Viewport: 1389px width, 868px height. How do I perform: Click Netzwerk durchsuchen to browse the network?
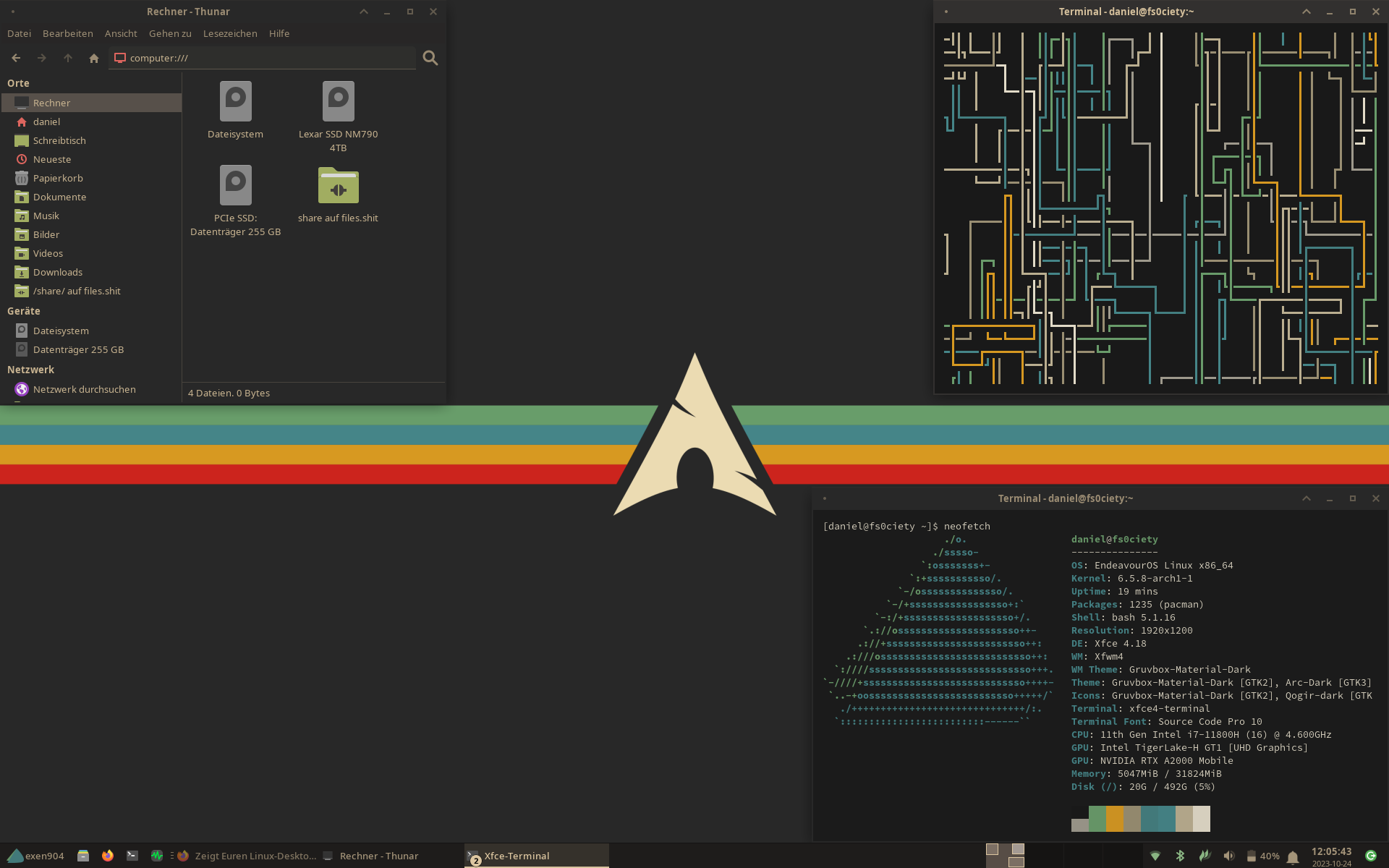[85, 389]
